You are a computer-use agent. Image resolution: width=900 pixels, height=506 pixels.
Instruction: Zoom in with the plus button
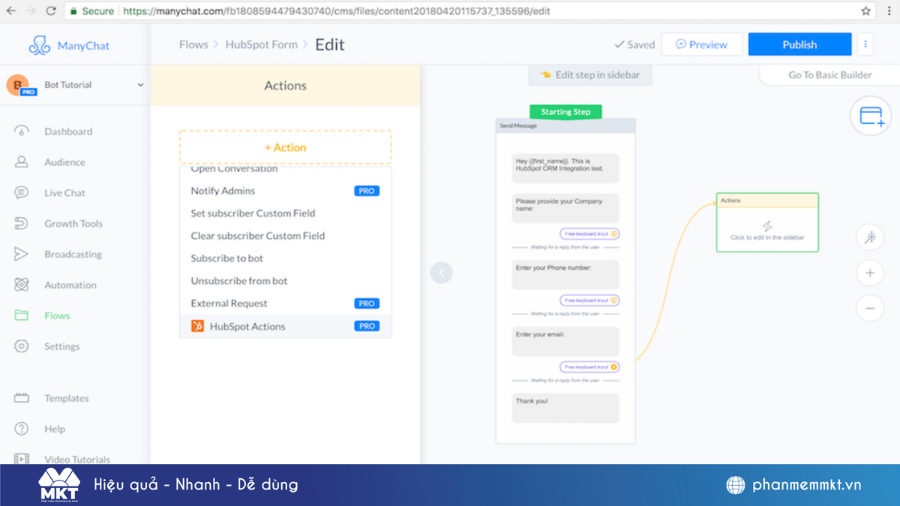pos(870,273)
